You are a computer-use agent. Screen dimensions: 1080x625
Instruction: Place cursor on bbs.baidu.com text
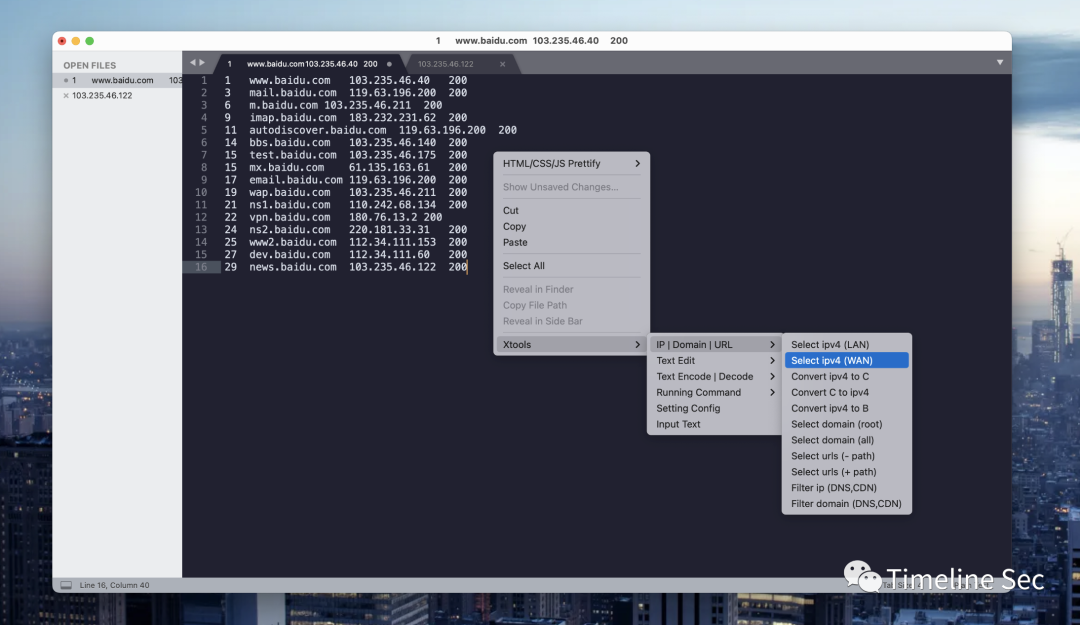coord(290,143)
